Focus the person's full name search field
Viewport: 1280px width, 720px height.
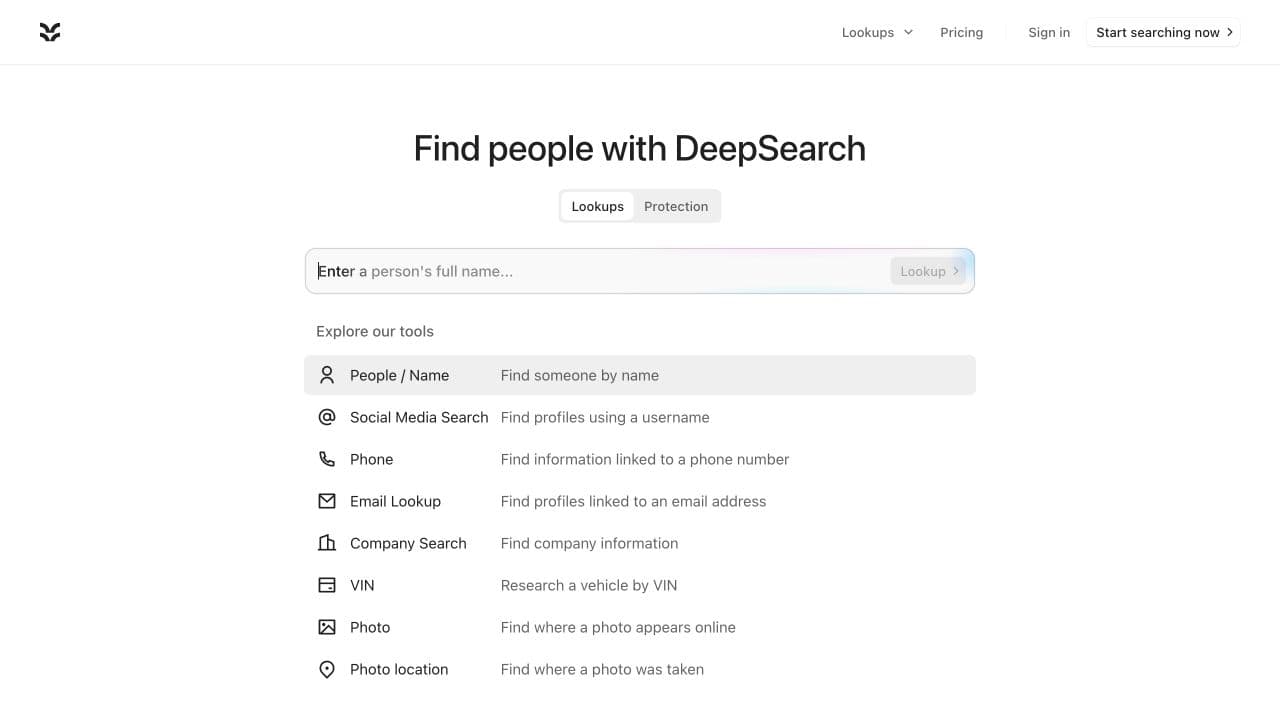tap(640, 271)
